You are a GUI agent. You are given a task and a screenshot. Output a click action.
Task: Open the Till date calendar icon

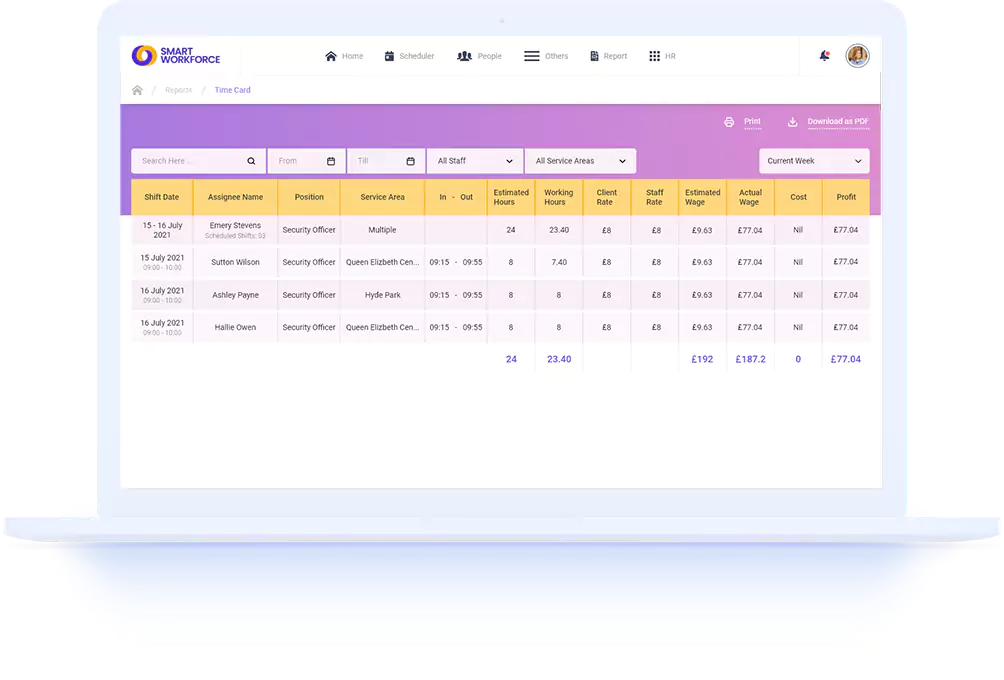pos(410,161)
